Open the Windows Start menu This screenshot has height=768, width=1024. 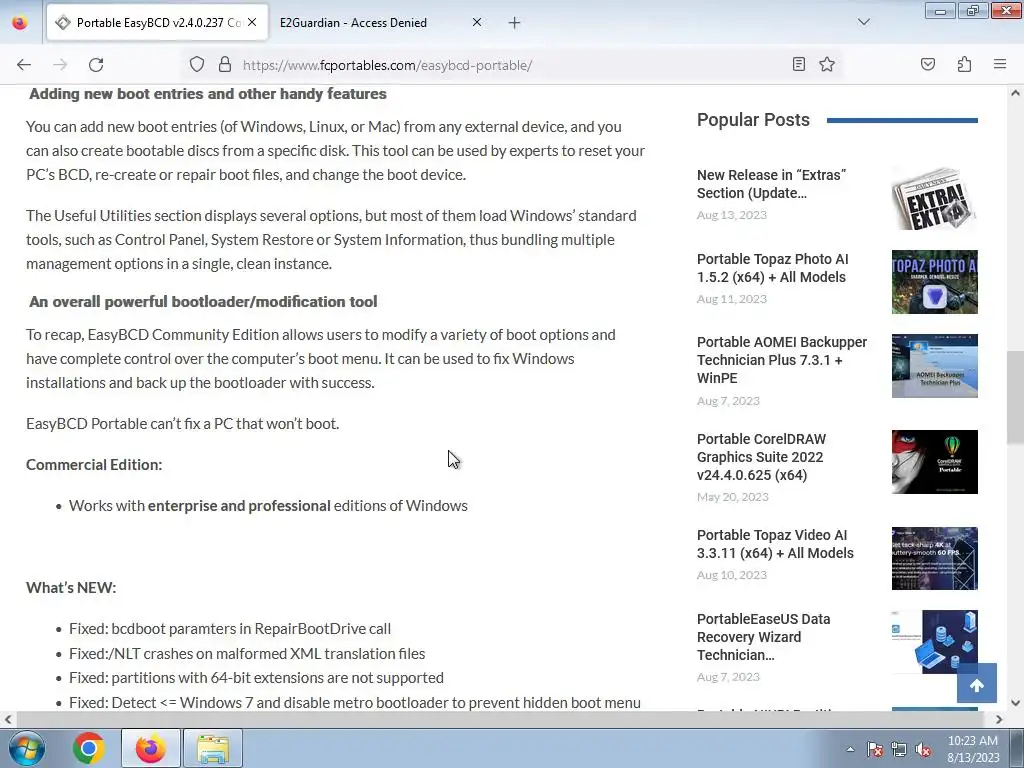click(x=26, y=748)
